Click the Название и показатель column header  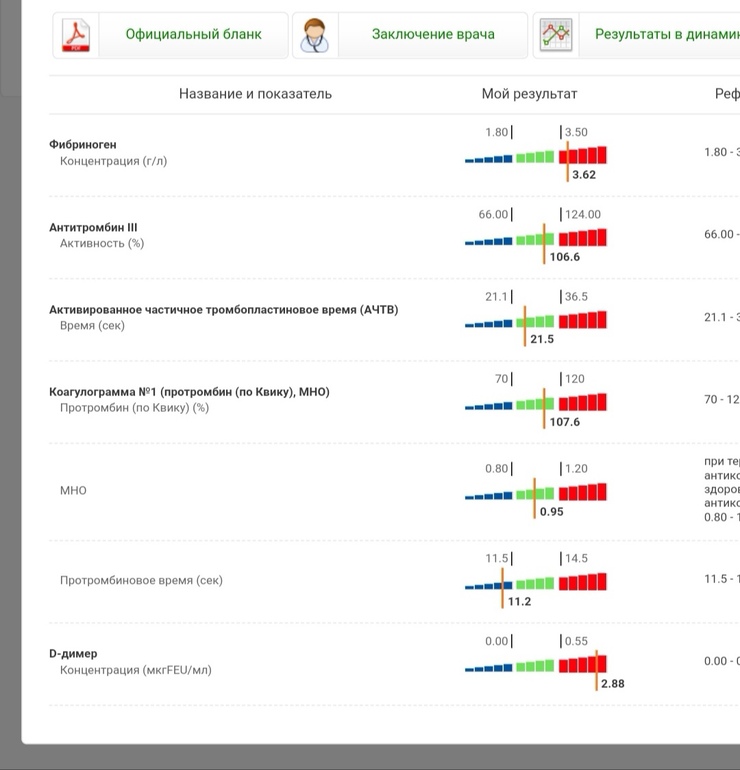pos(255,94)
